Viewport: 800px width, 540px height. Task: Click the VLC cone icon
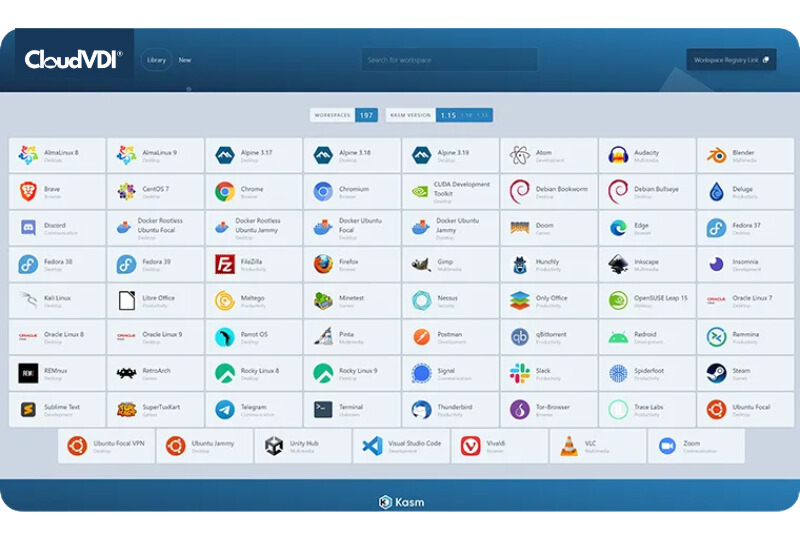click(x=569, y=446)
